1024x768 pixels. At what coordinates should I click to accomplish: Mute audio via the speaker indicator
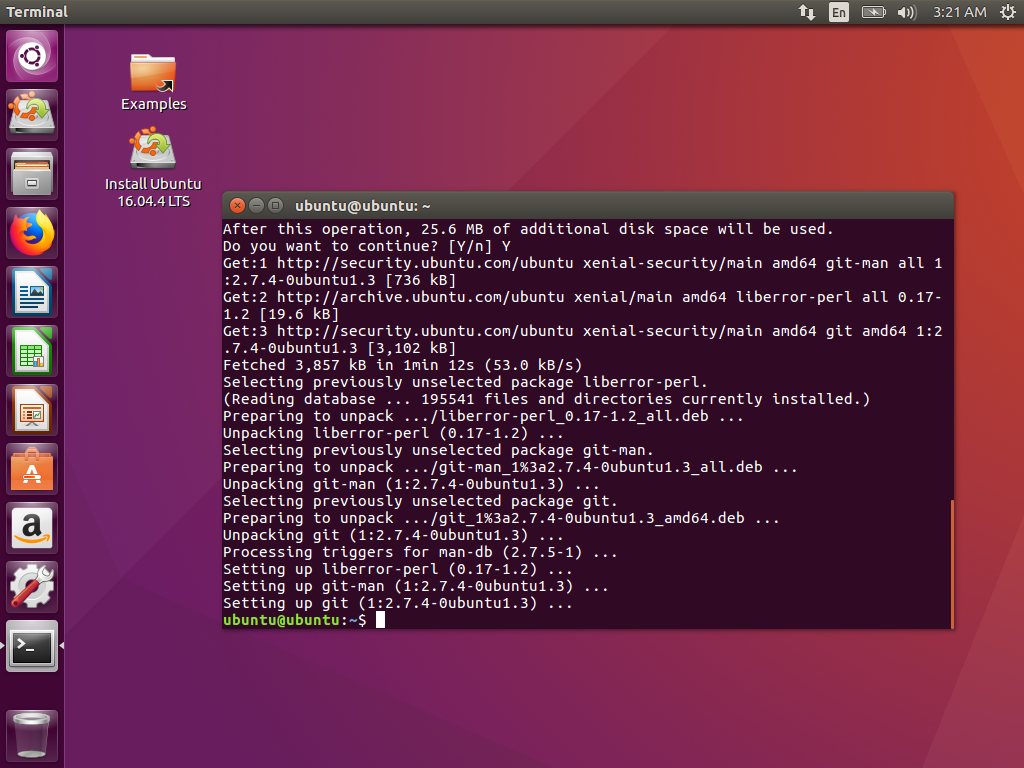[x=906, y=12]
